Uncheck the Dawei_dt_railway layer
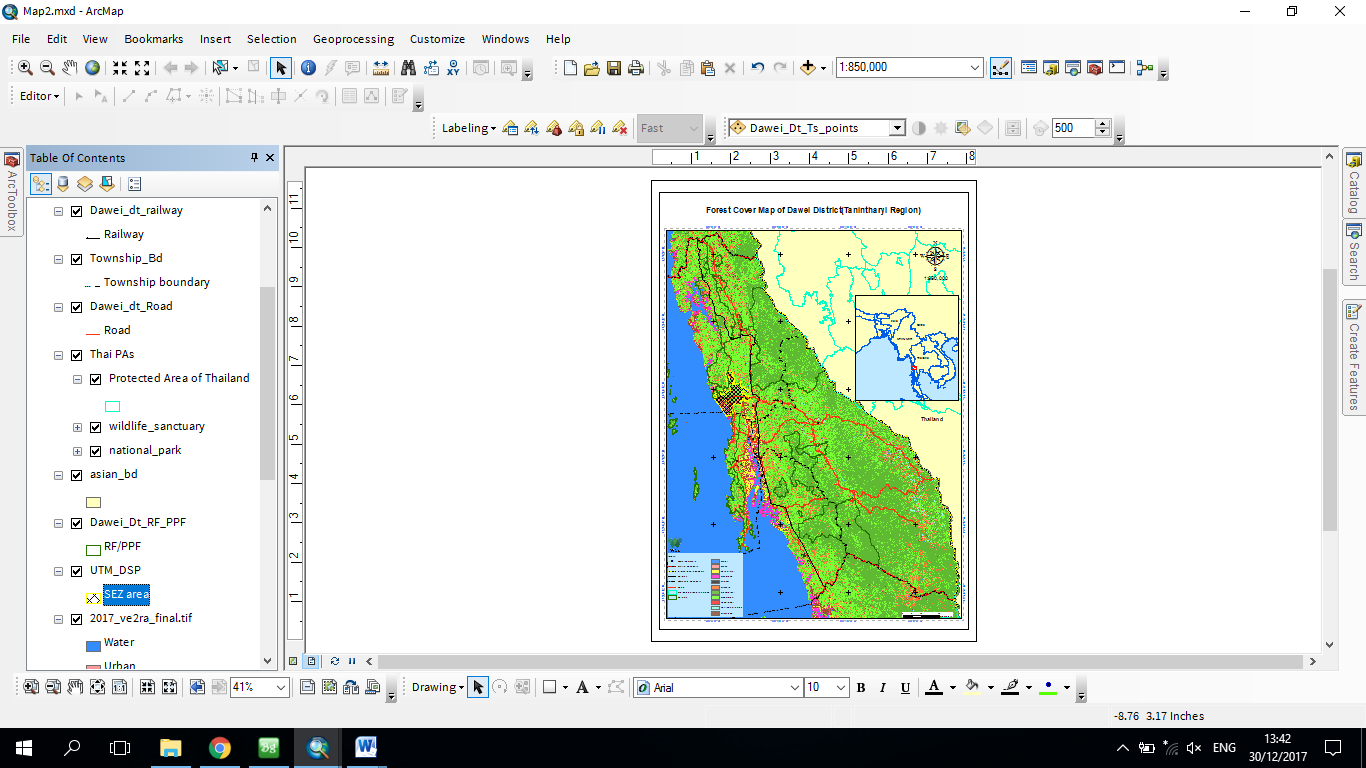 77,211
